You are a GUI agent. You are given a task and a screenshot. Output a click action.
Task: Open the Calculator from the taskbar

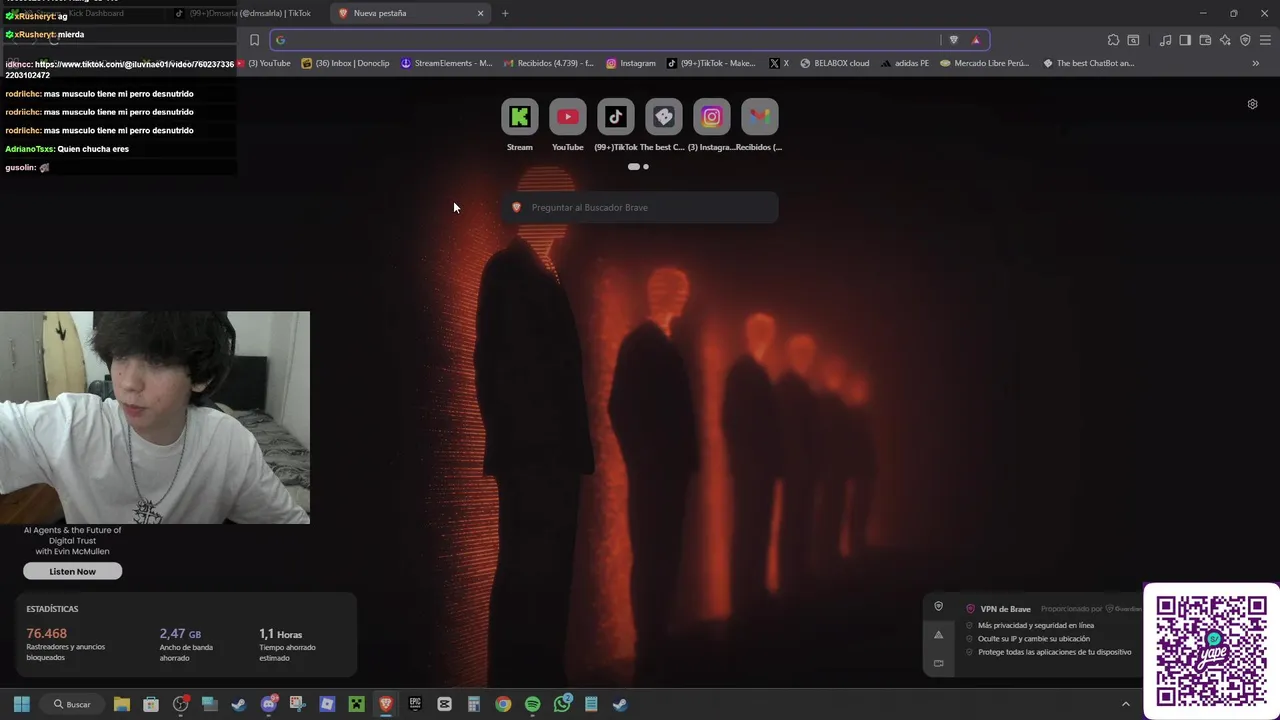point(474,704)
